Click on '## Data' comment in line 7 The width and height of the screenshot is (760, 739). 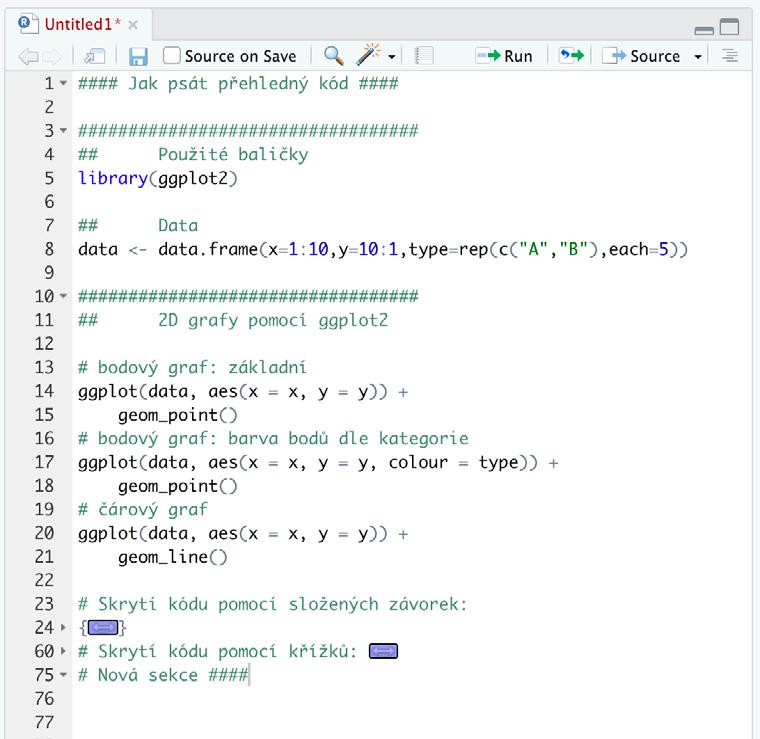coord(138,226)
